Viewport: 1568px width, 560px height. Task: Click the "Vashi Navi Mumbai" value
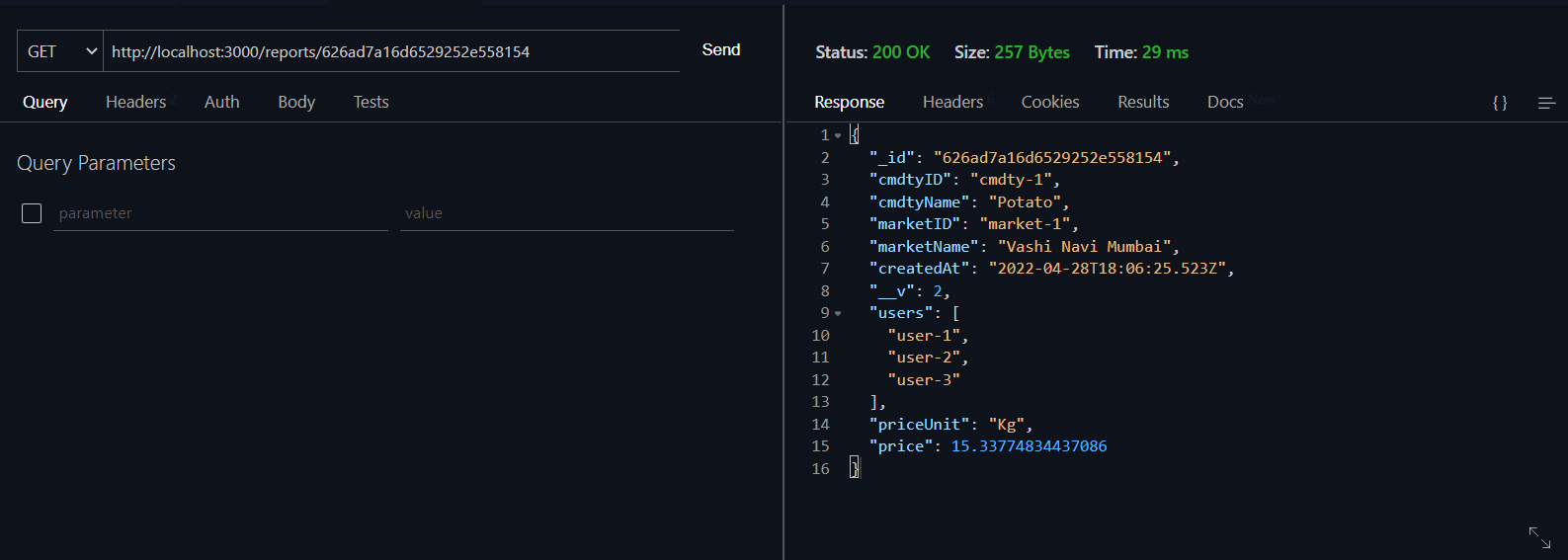click(1085, 247)
